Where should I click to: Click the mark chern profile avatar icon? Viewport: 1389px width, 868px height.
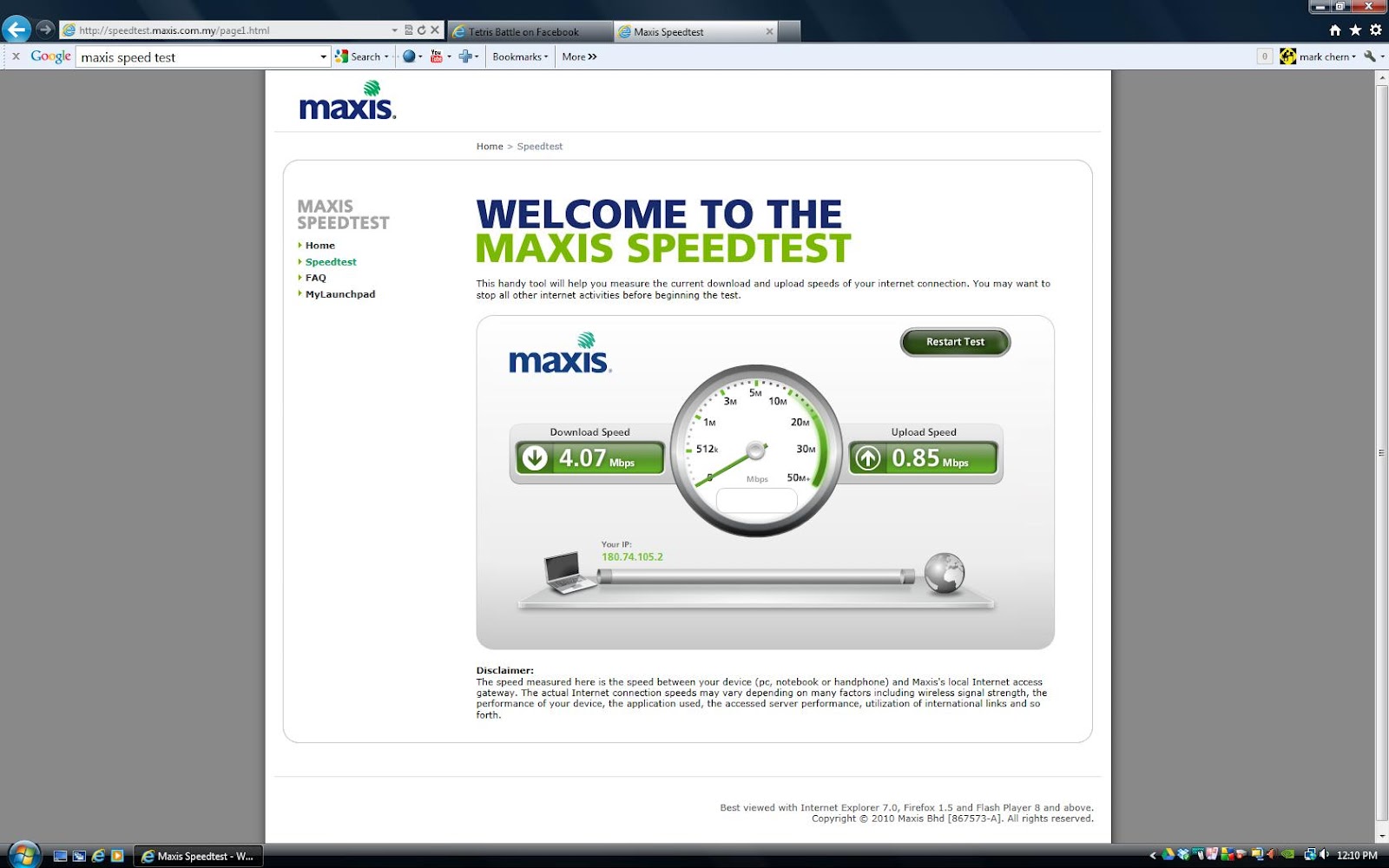[x=1288, y=56]
